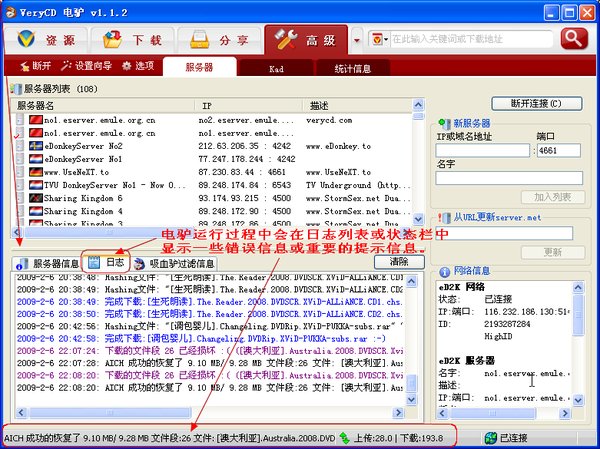Click the 更新 update button
Image resolution: width=600 pixels, height=449 pixels.
click(x=553, y=252)
